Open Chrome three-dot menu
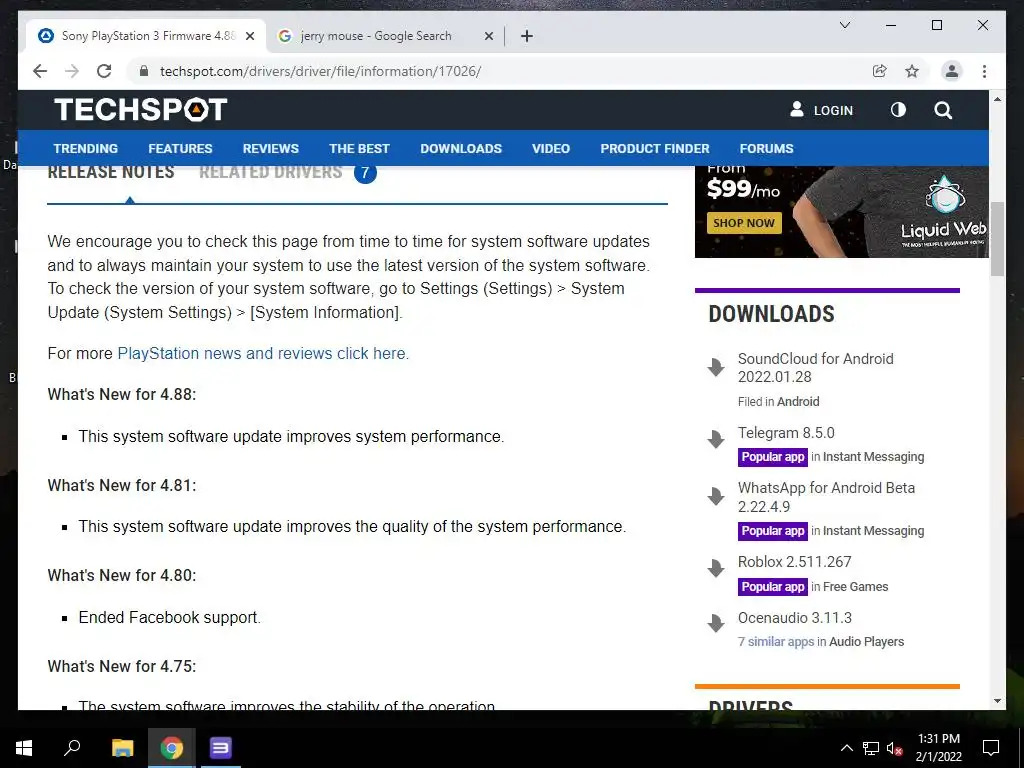This screenshot has width=1024, height=768. tap(984, 71)
